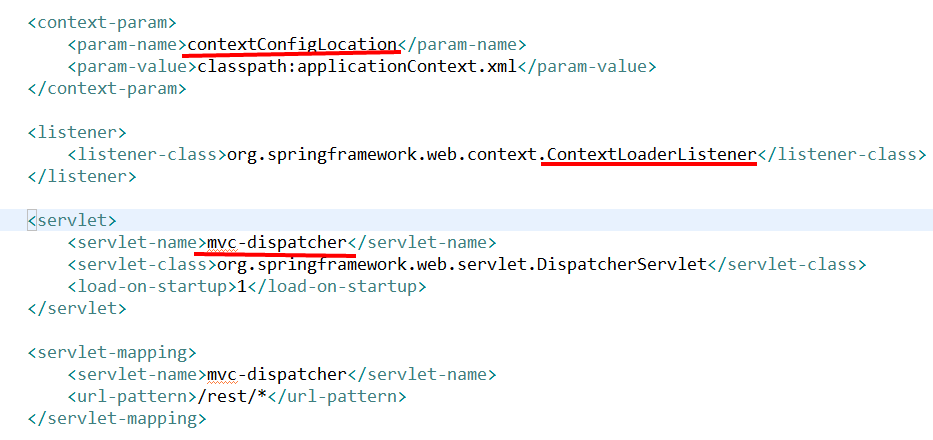
Task: Click classpath:applicationContext.xml param value
Action: click(358, 66)
